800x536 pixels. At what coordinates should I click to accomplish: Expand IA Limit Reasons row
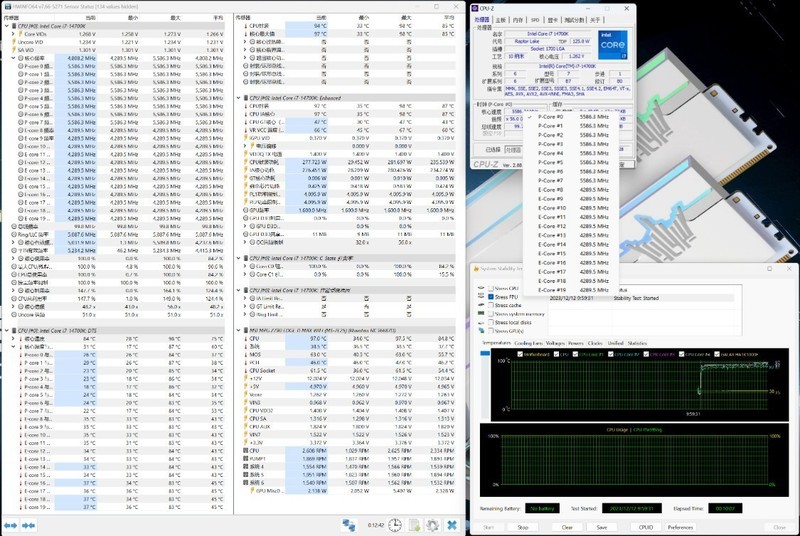tap(245, 298)
